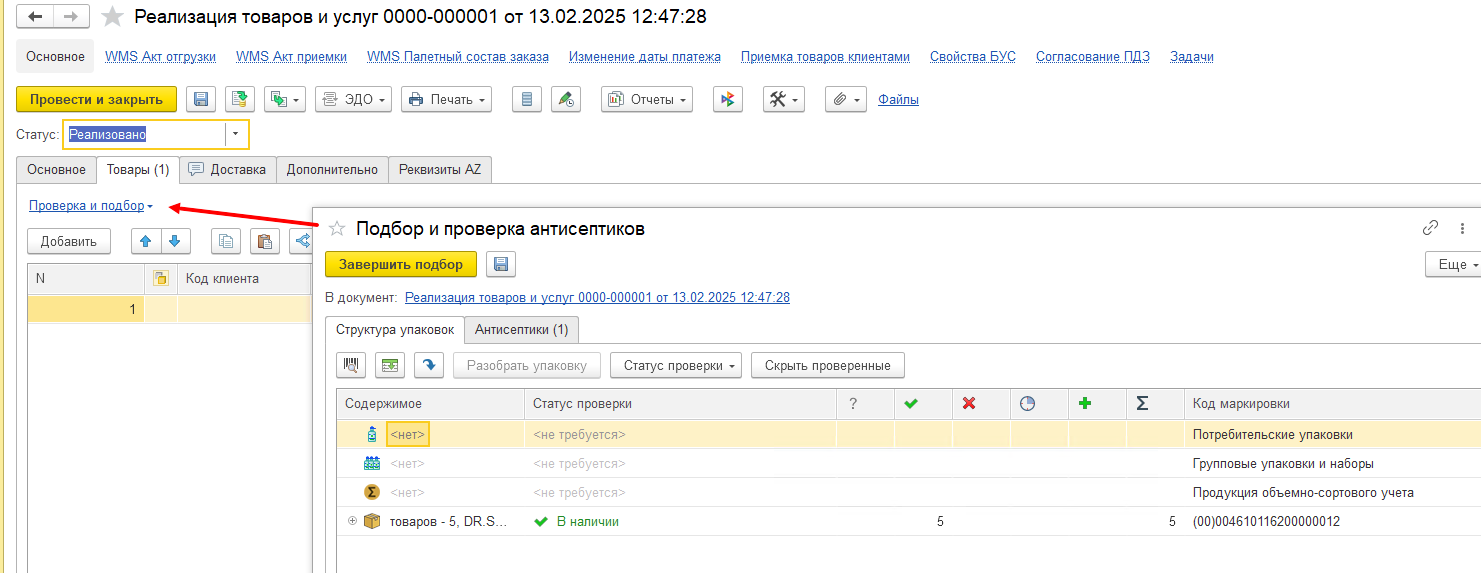Expand the Статус проверки dropdown
This screenshot has height=573, width=1481.
[x=675, y=366]
